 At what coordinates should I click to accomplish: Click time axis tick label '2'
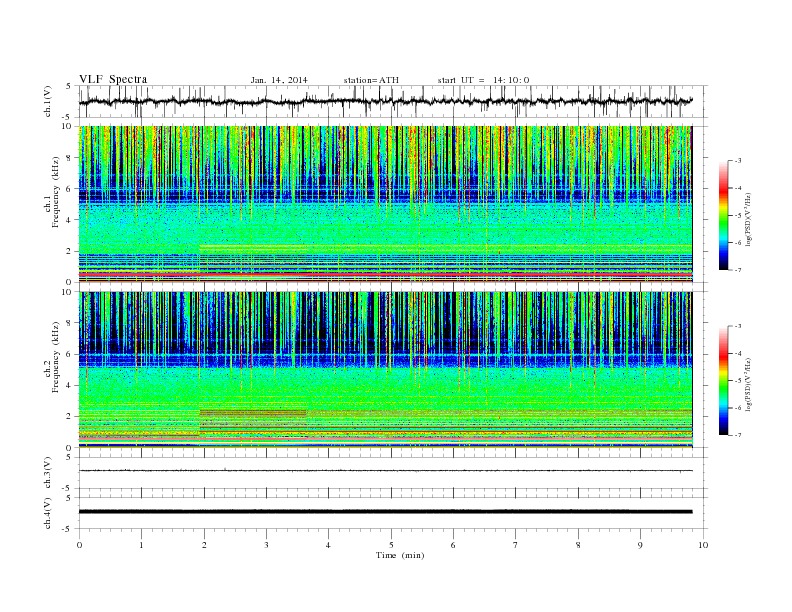coord(204,545)
